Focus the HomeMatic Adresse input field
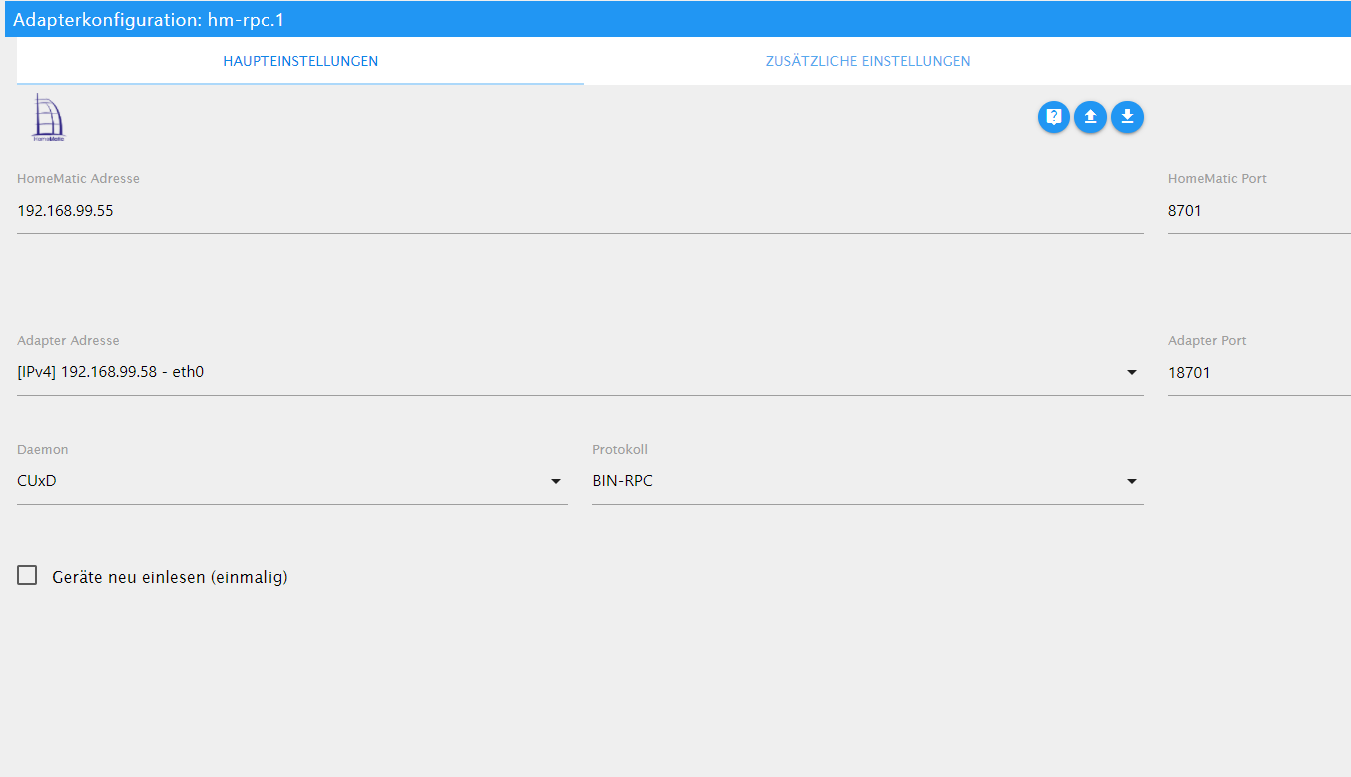The image size is (1351, 777). (580, 211)
